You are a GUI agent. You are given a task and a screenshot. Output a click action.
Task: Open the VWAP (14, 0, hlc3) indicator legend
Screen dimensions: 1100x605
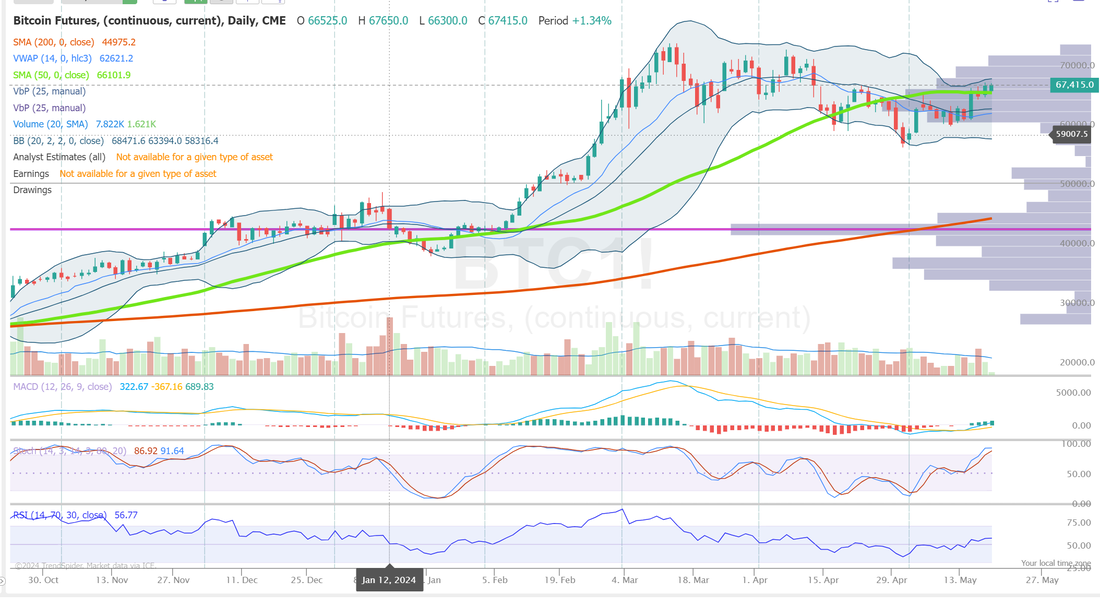pyautogui.click(x=53, y=58)
